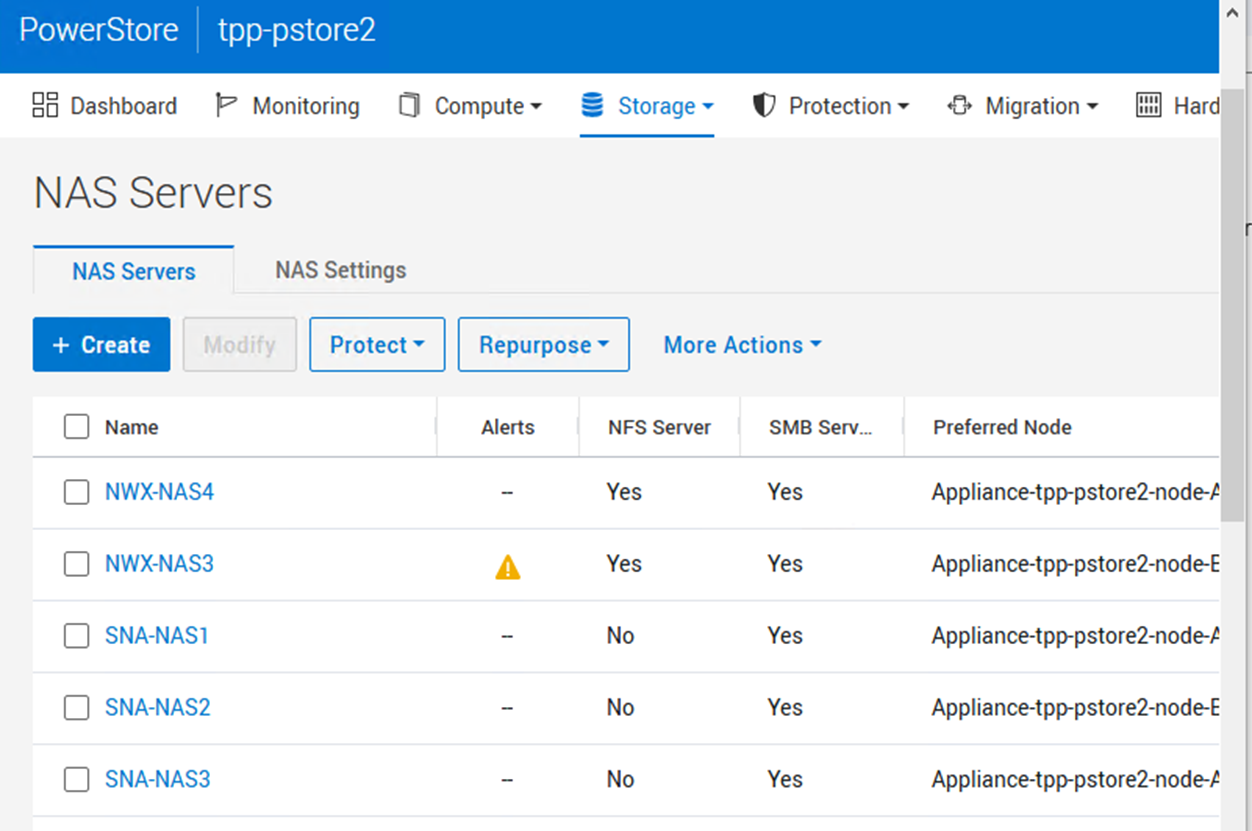Sort by the Name column header

131,427
